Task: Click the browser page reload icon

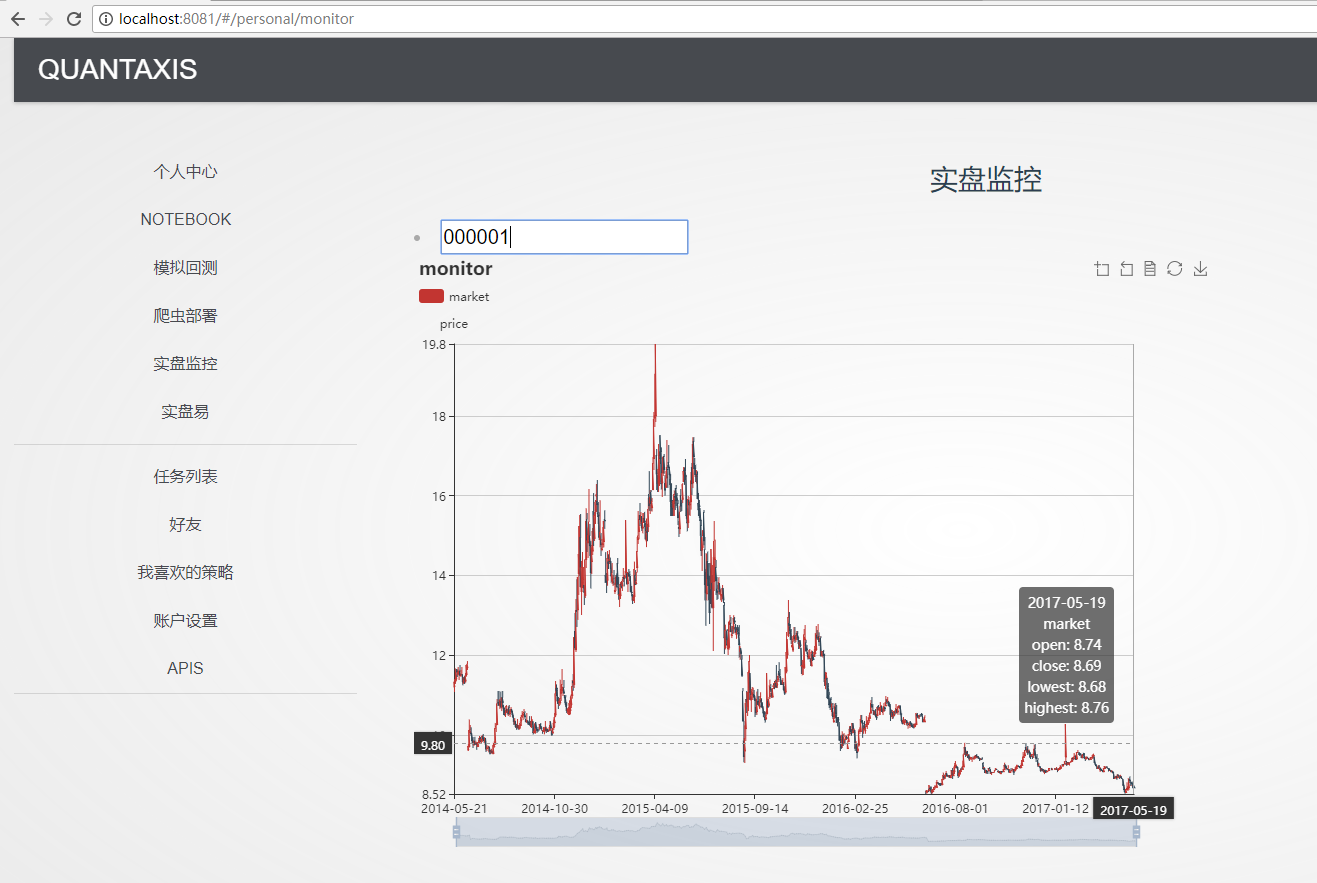Action: 71,18
